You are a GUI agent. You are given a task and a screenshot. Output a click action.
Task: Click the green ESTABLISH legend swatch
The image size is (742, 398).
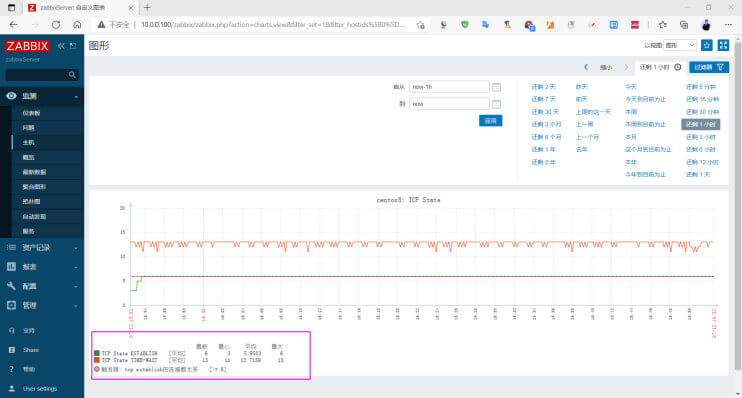tap(97, 353)
